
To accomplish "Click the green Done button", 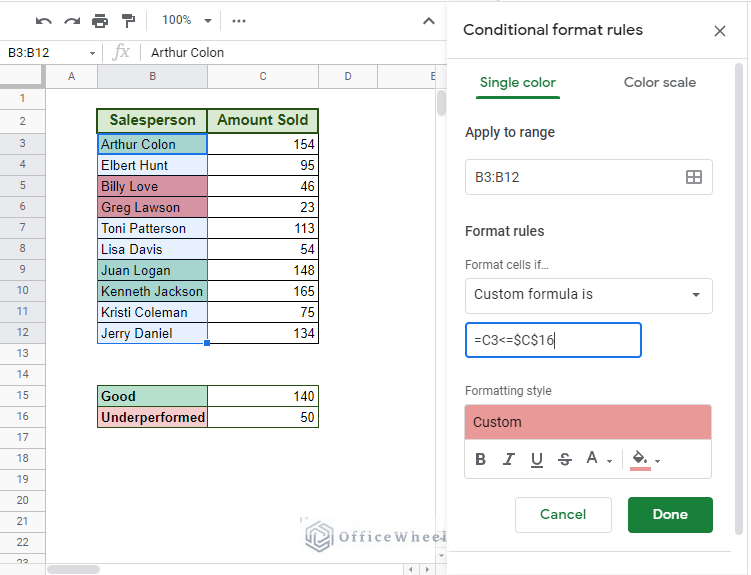I will (669, 514).
